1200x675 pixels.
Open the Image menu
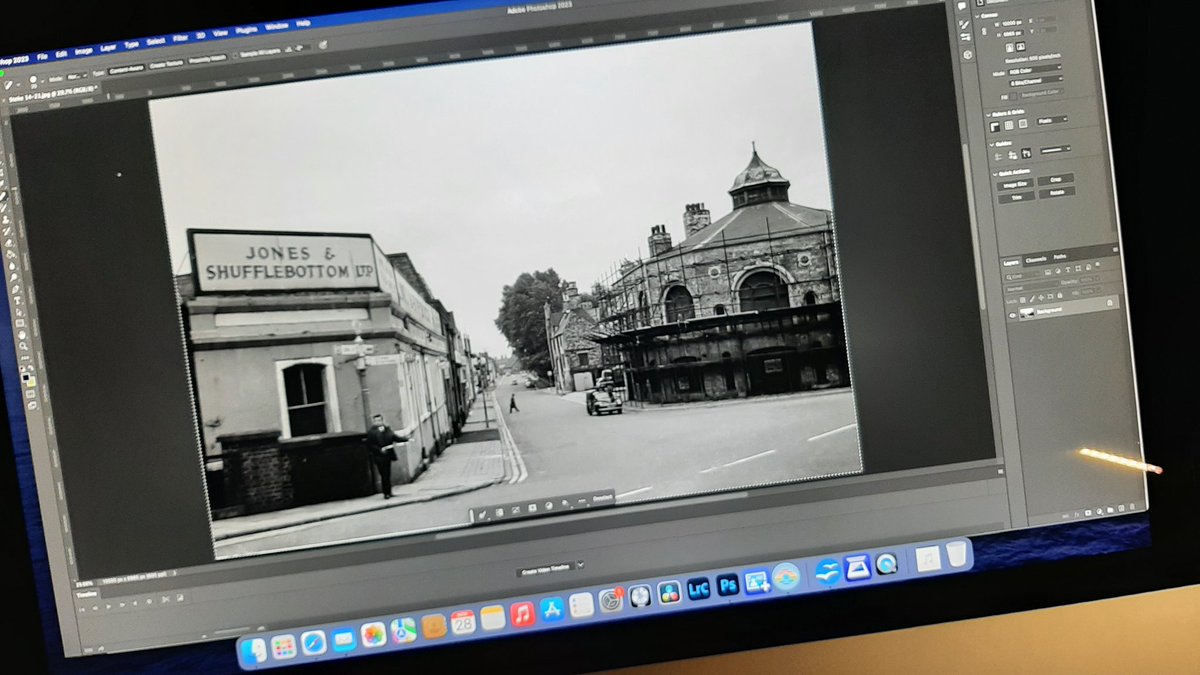[84, 52]
